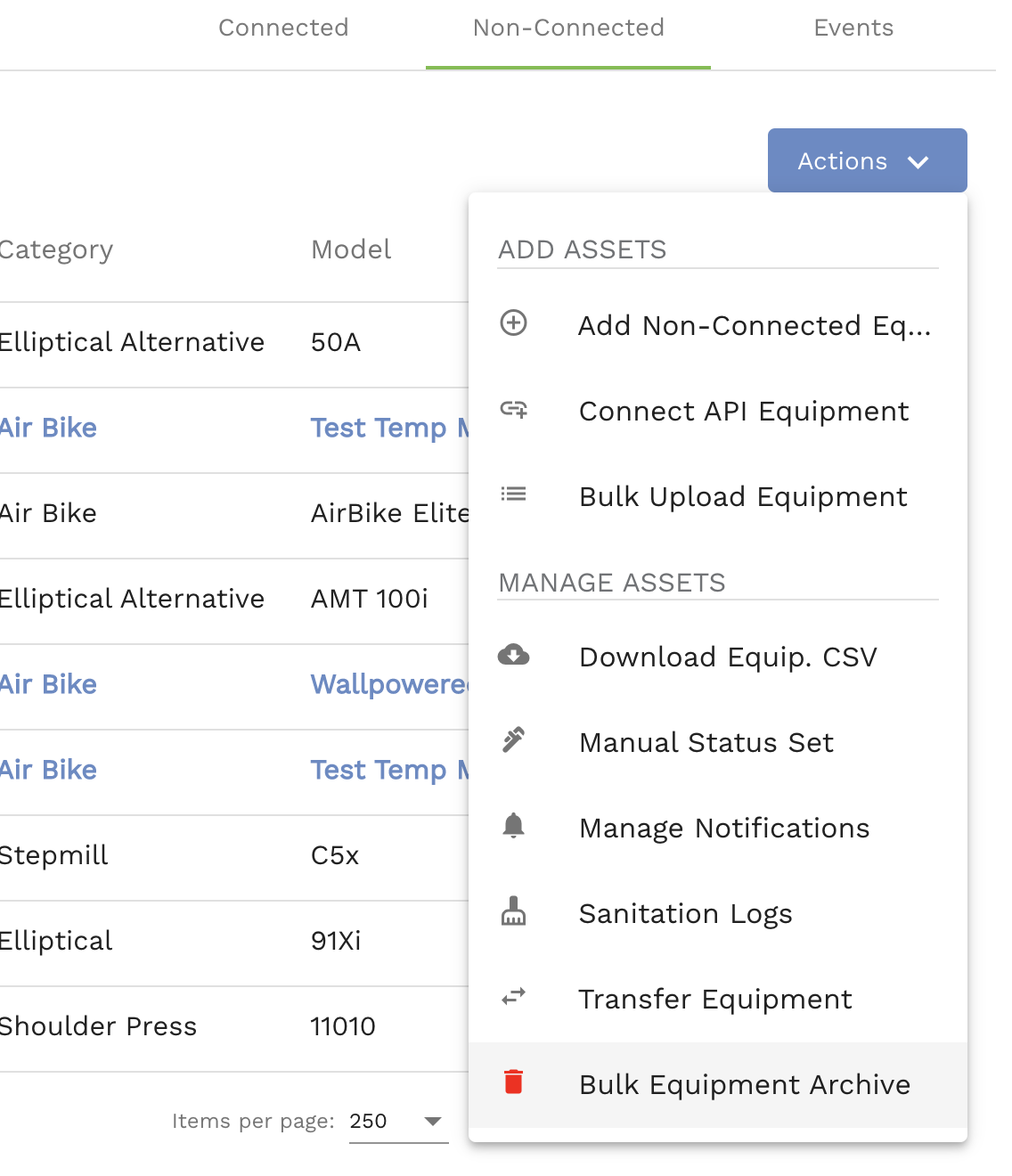The image size is (1012, 1176).
Task: Switch to the Connected tab
Action: click(x=283, y=29)
